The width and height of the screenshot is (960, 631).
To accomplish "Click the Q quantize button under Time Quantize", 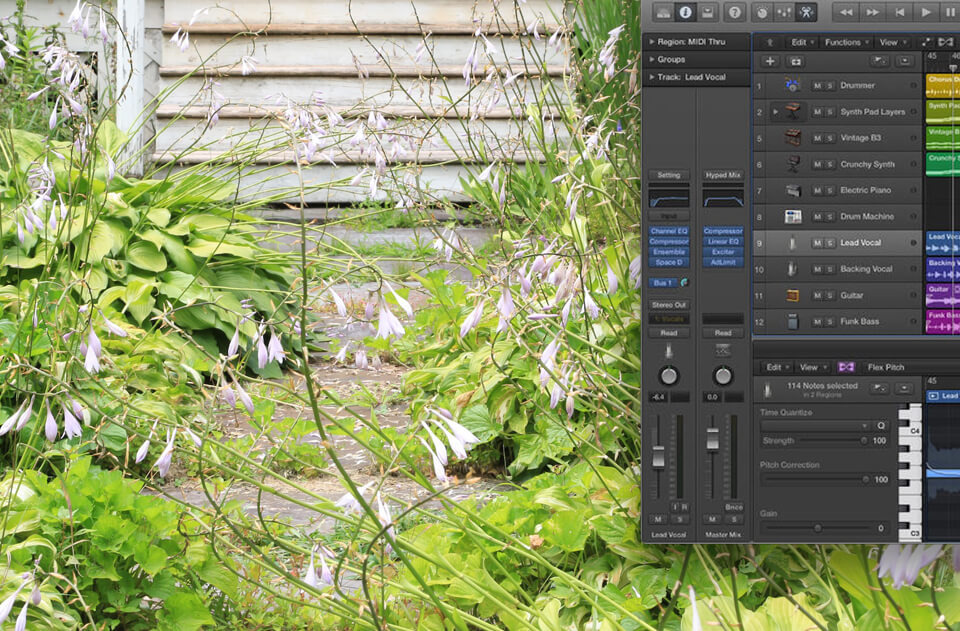I will click(881, 426).
